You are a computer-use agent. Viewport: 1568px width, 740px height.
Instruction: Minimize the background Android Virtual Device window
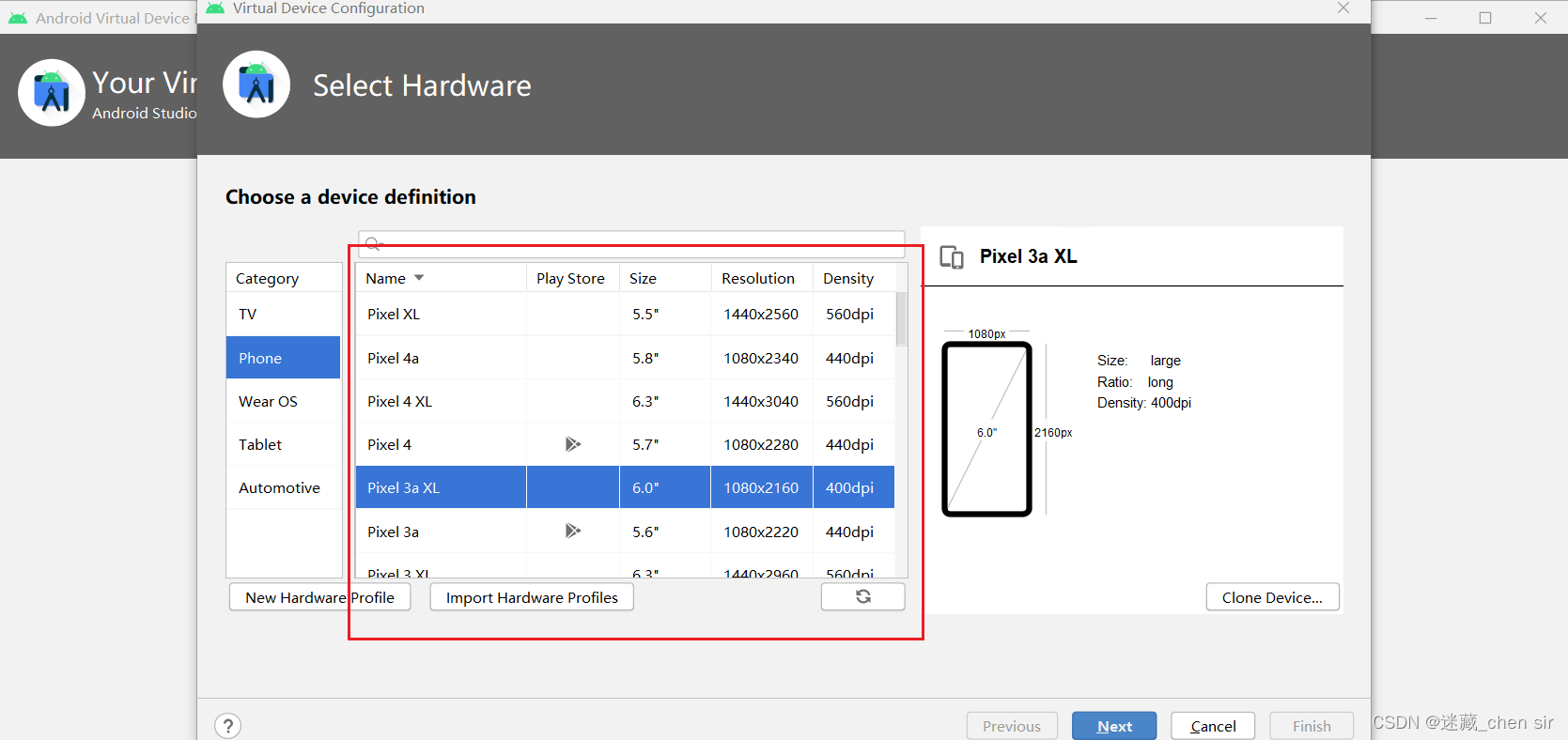pos(1431,18)
